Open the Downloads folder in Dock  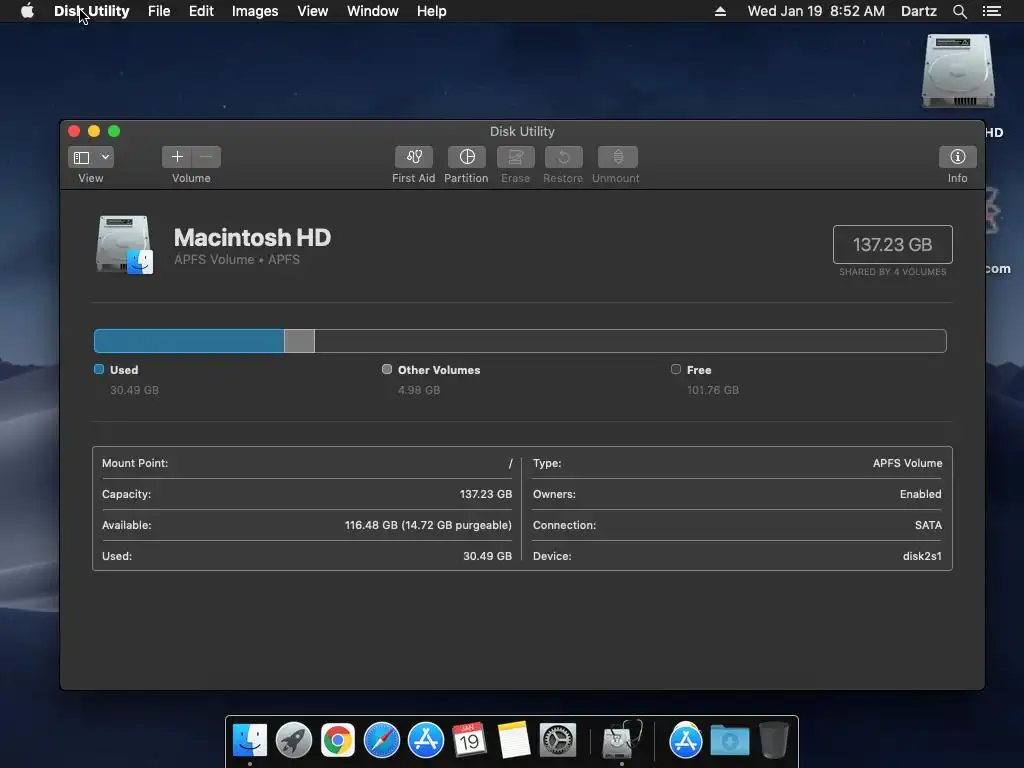(729, 741)
